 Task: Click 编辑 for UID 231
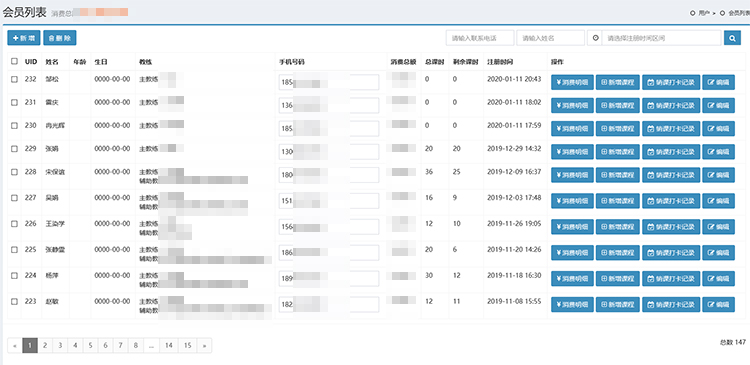click(x=718, y=105)
